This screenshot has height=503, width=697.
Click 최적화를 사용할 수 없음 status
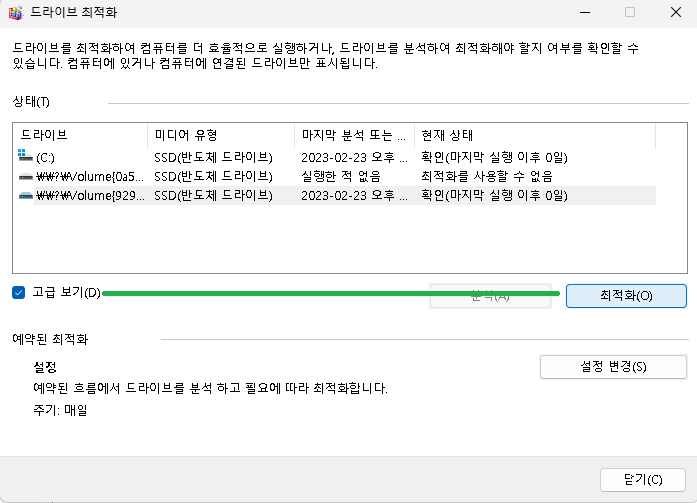487,176
